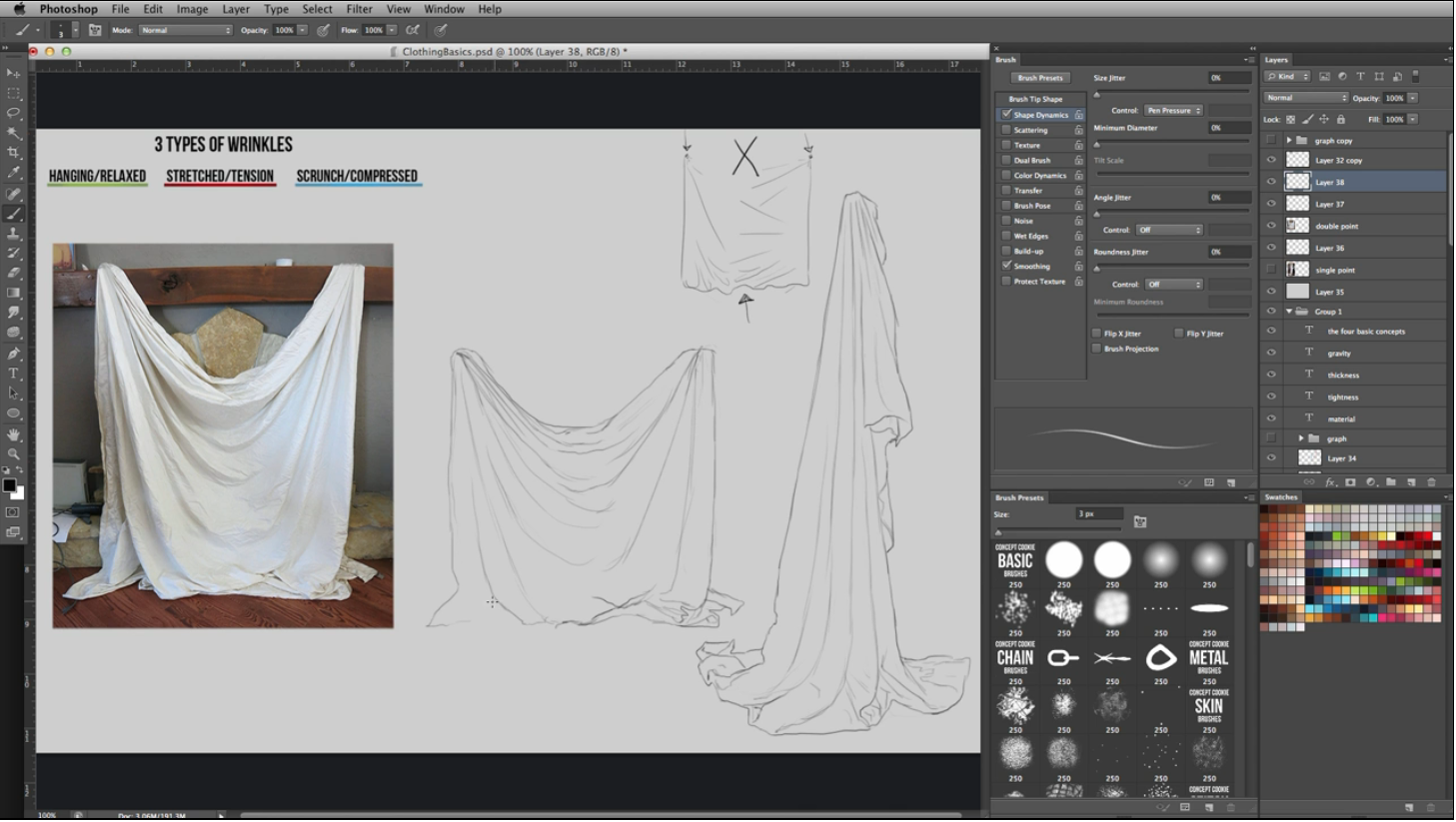Enable airbrush build-up icon next to Flow
This screenshot has height=822, width=1456.
(413, 30)
